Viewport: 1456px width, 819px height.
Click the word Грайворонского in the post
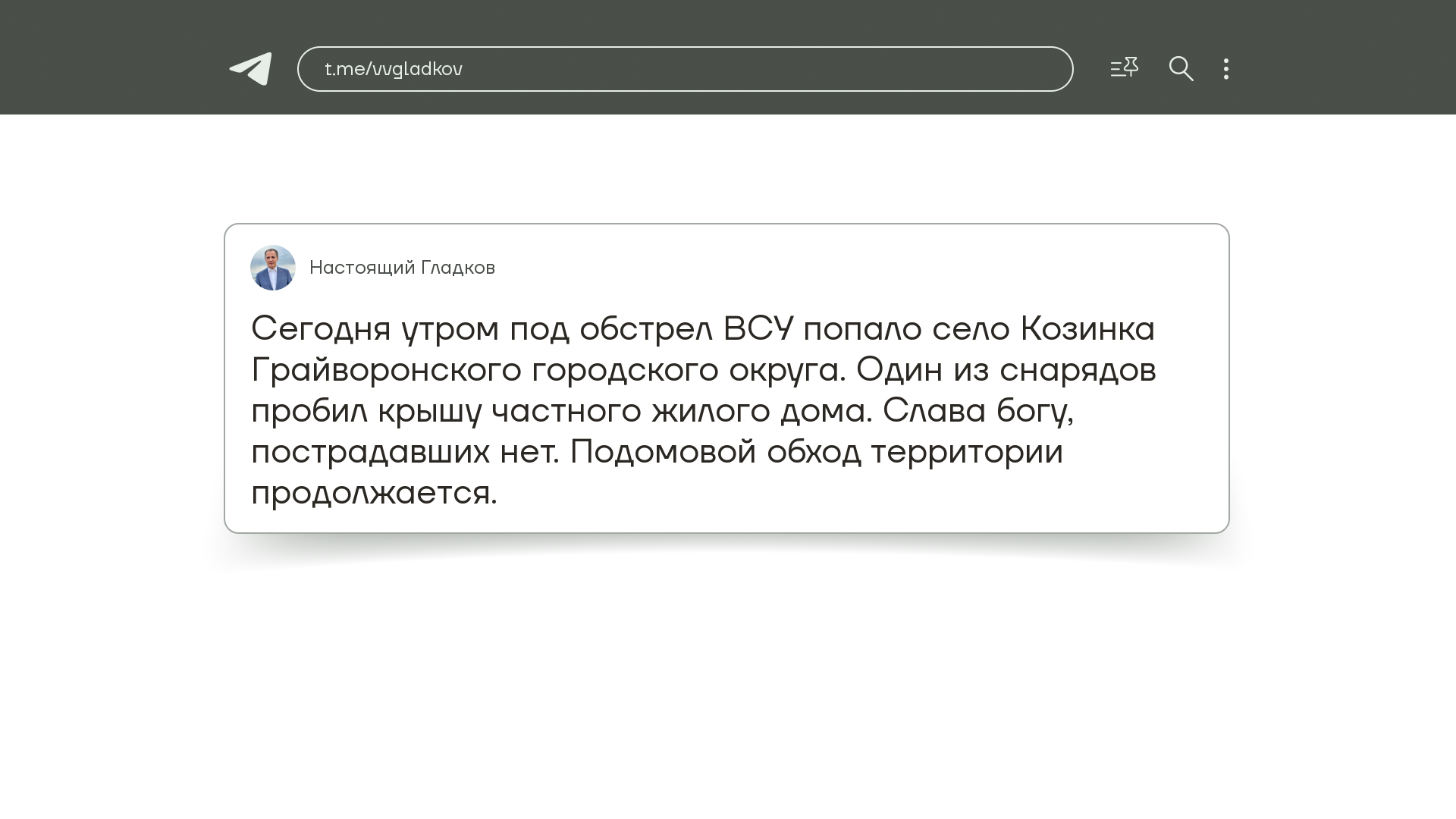coord(386,370)
